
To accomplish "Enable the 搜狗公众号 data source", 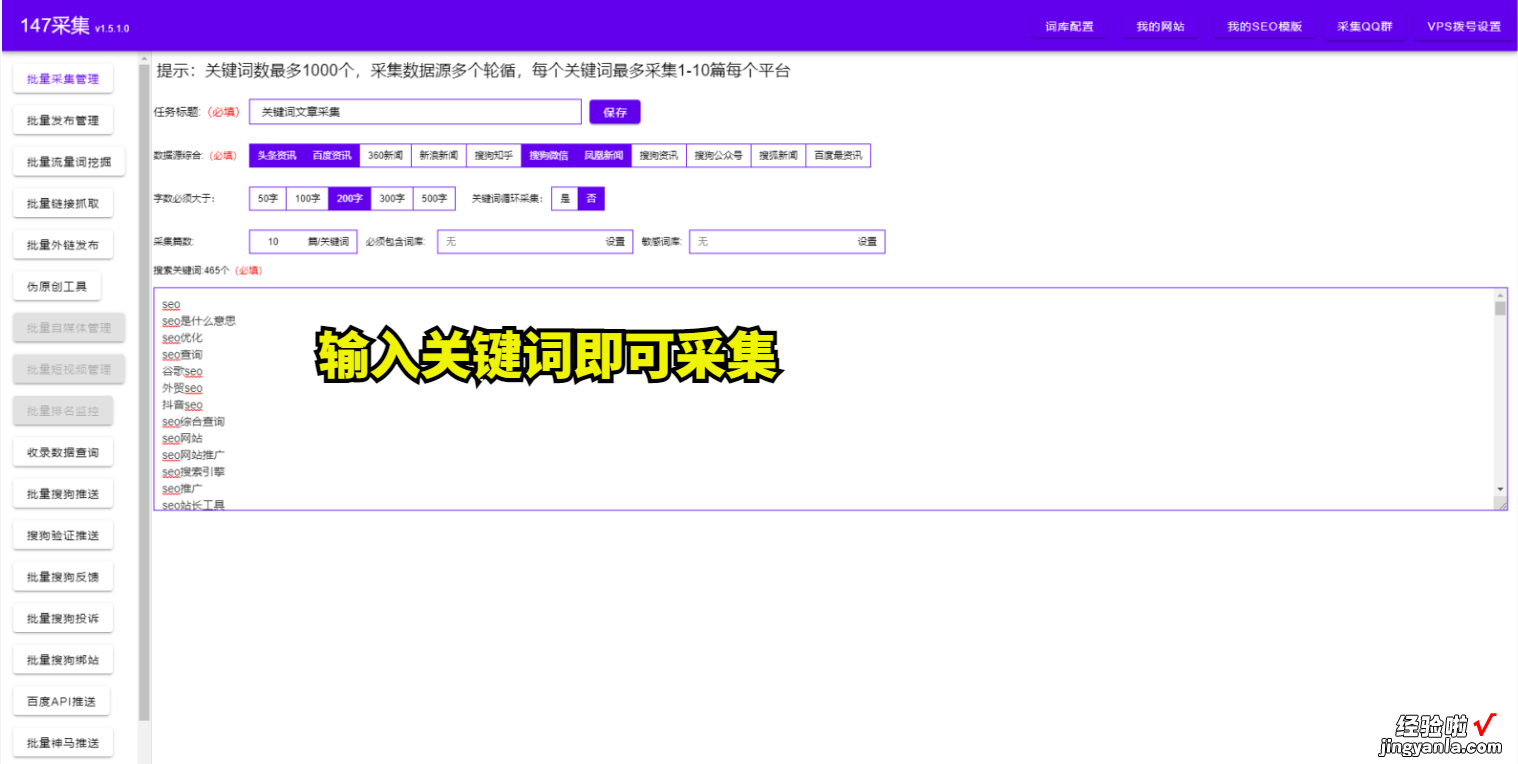I will click(x=718, y=156).
